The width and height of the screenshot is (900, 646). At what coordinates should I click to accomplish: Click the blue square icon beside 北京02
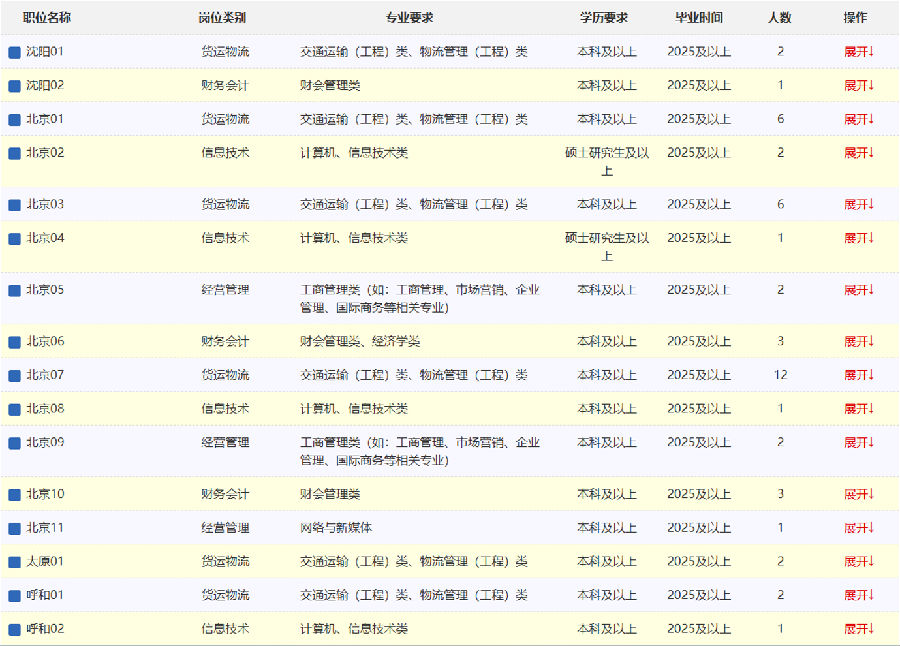[x=14, y=154]
